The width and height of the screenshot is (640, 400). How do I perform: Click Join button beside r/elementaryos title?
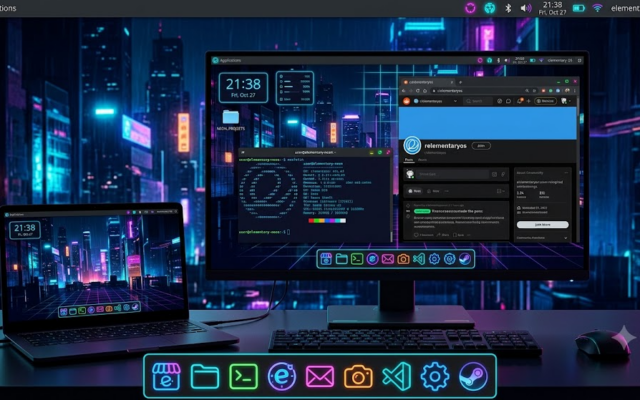(x=481, y=146)
